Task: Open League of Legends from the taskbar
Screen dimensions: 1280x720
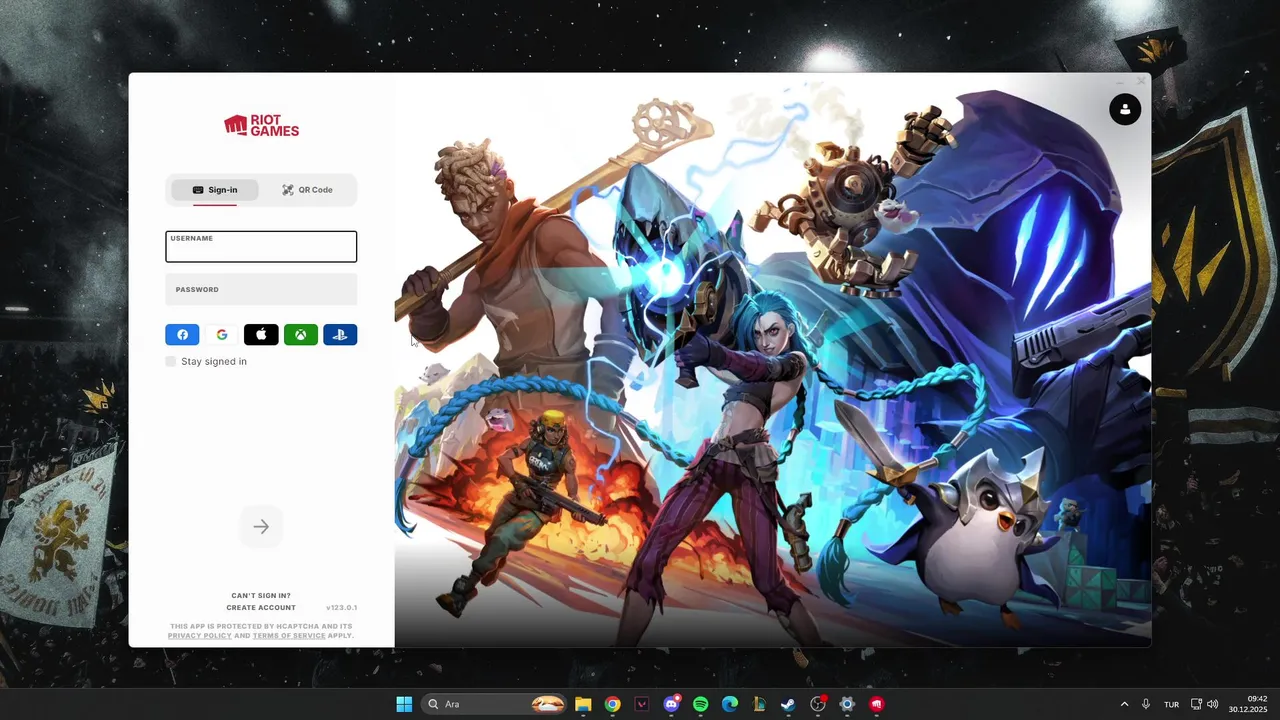Action: coord(759,704)
